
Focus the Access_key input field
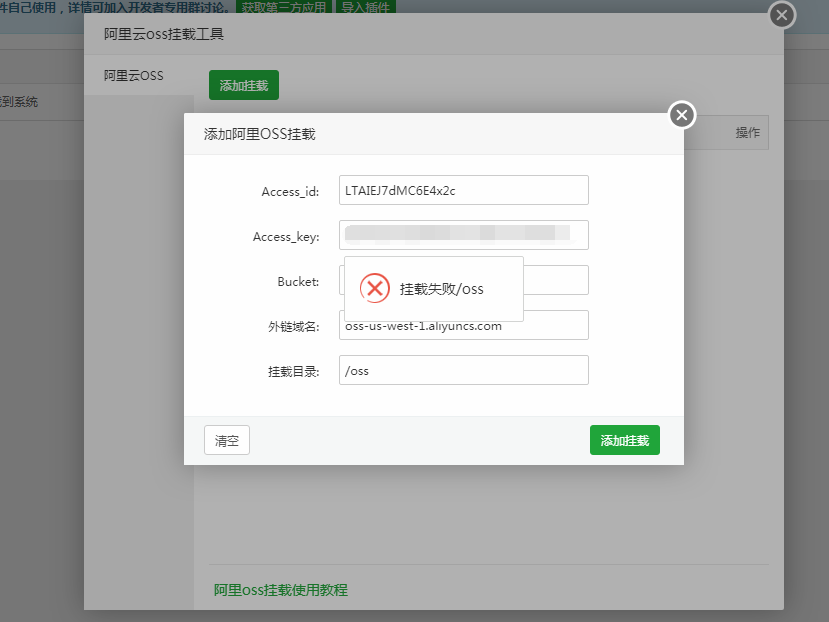click(464, 235)
